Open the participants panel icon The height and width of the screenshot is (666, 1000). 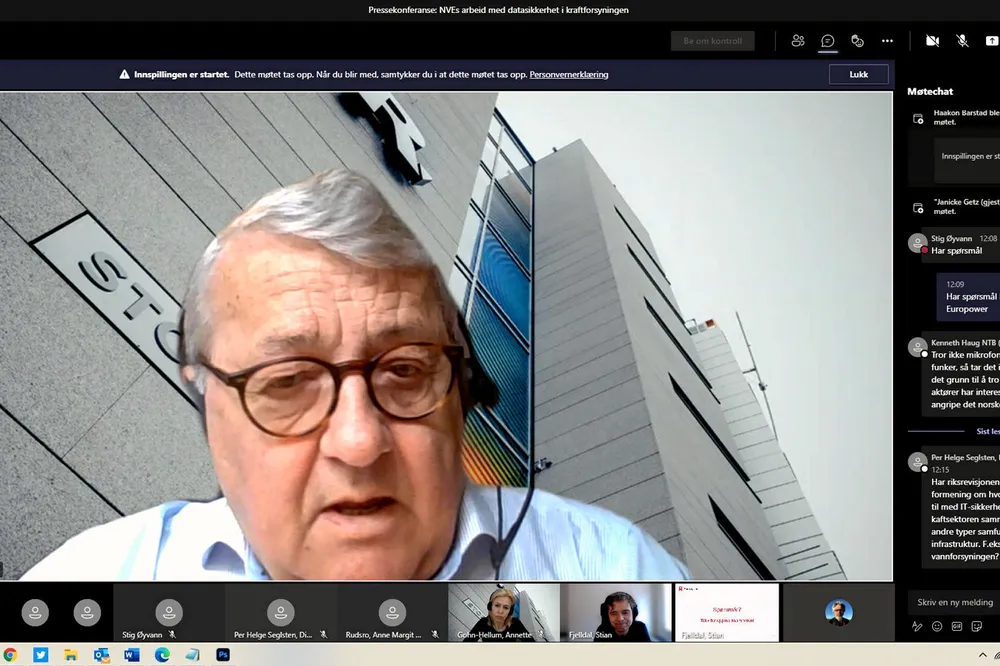[x=798, y=41]
